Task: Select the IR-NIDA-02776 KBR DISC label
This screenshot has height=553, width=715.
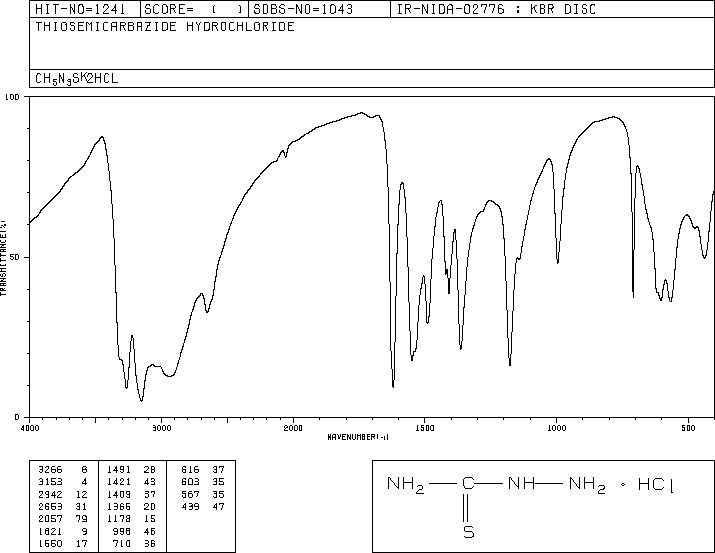Action: (x=497, y=9)
